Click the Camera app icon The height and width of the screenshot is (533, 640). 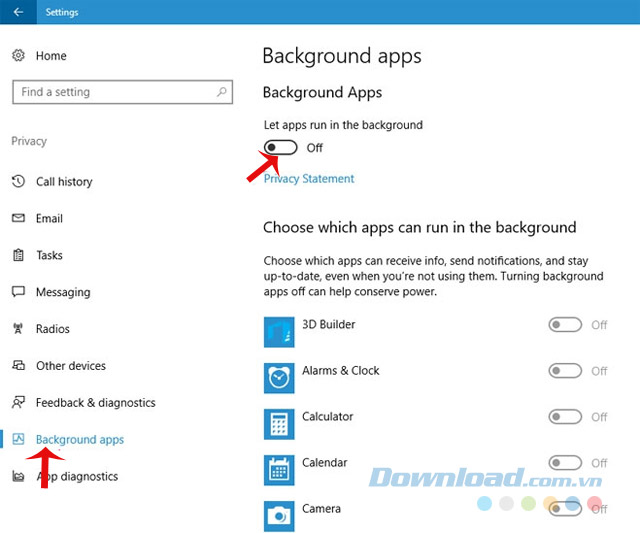279,516
